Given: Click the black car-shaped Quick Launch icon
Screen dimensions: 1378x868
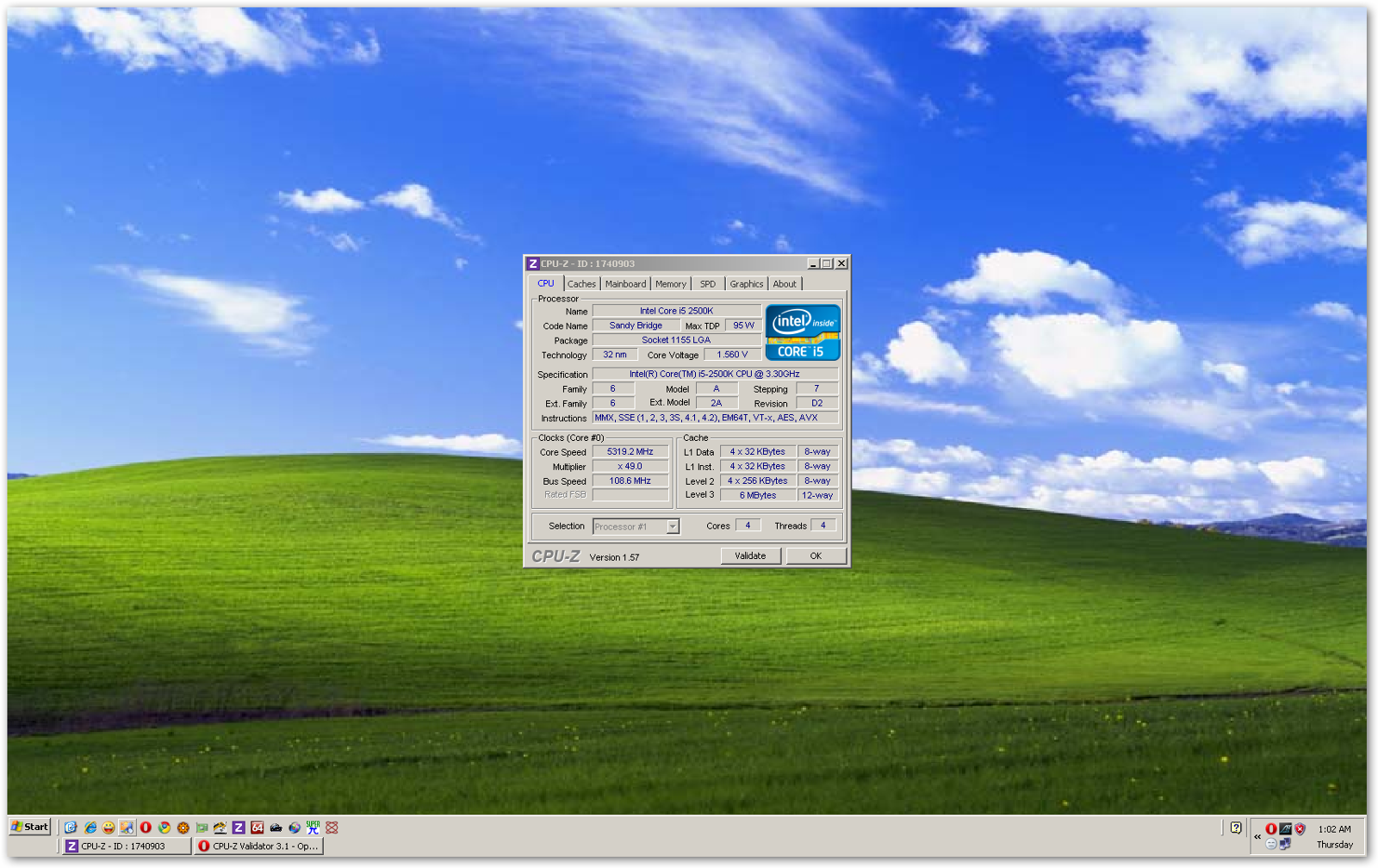Looking at the screenshot, I should [x=276, y=828].
